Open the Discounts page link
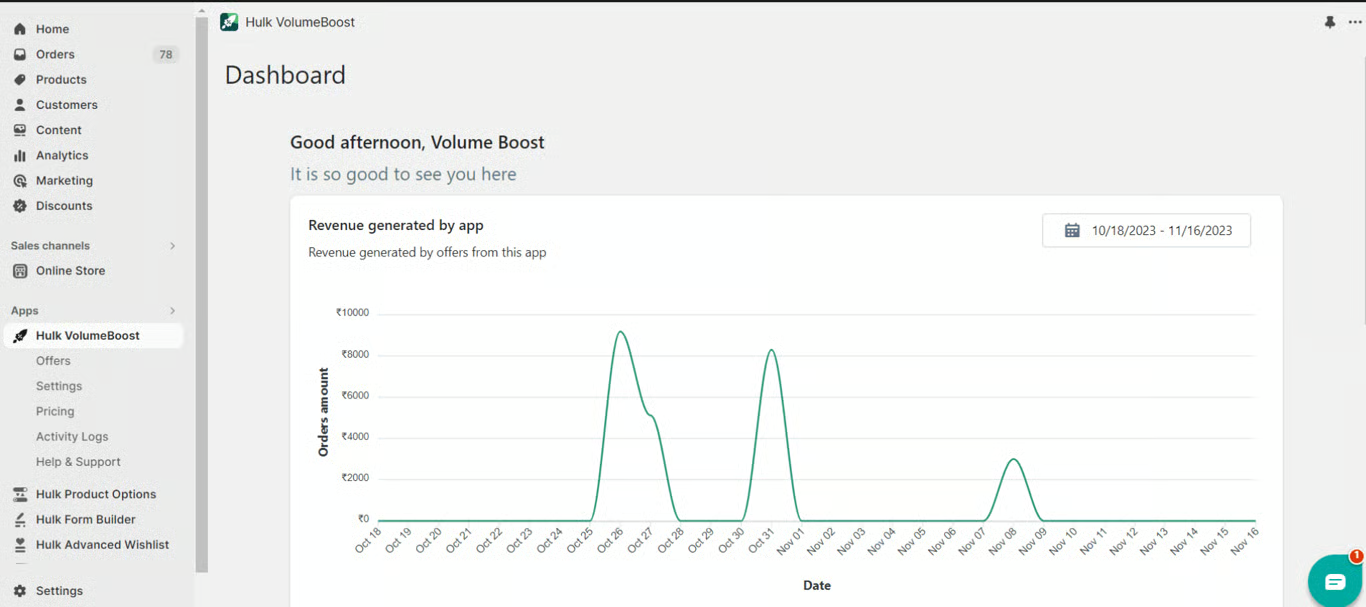Screen dimensions: 1366x607 (x=64, y=205)
